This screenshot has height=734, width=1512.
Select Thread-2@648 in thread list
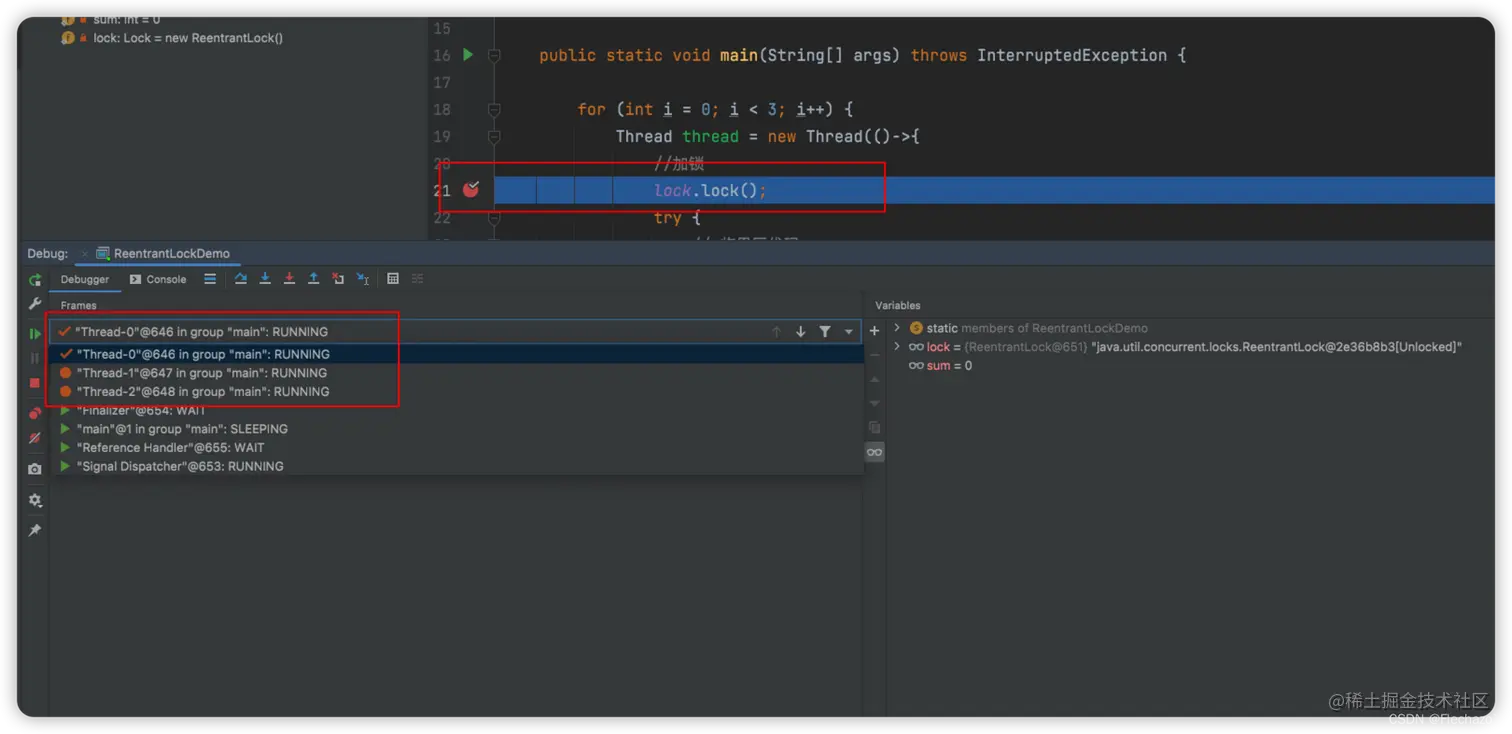tap(455, 392)
